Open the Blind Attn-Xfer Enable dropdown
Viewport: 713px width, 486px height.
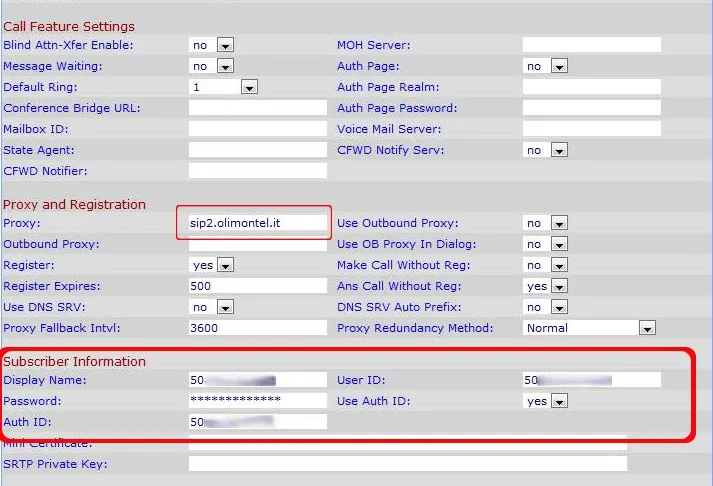(x=211, y=45)
